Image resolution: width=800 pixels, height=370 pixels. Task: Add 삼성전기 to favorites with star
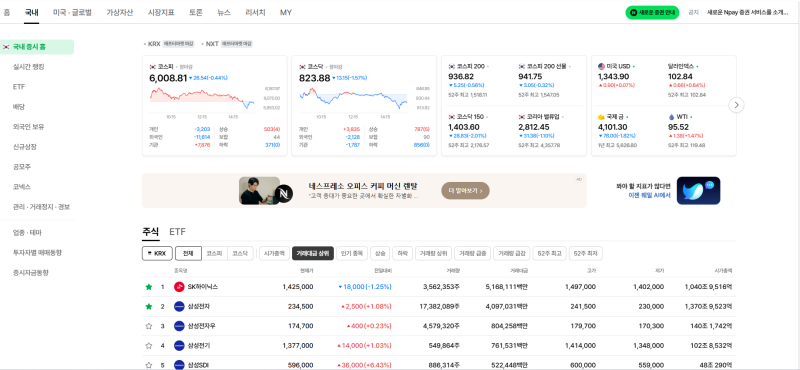(x=148, y=346)
